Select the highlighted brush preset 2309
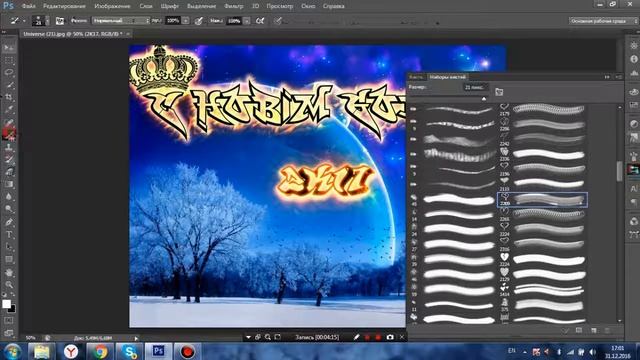The width and height of the screenshot is (640, 360). coord(542,200)
